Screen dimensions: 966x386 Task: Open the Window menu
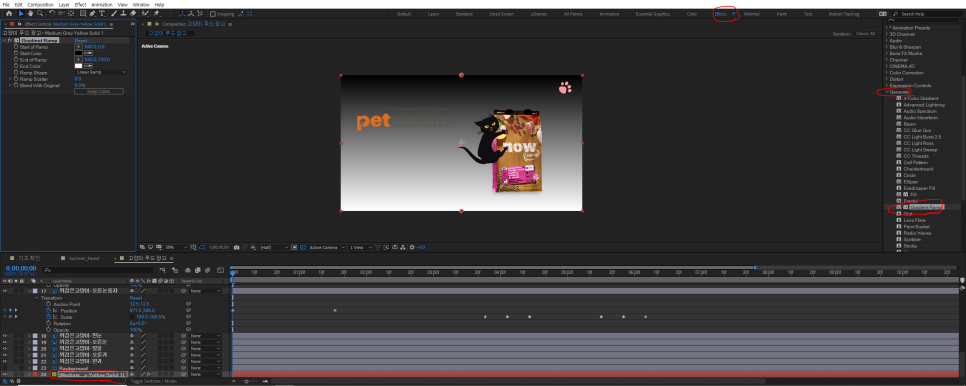[140, 4]
